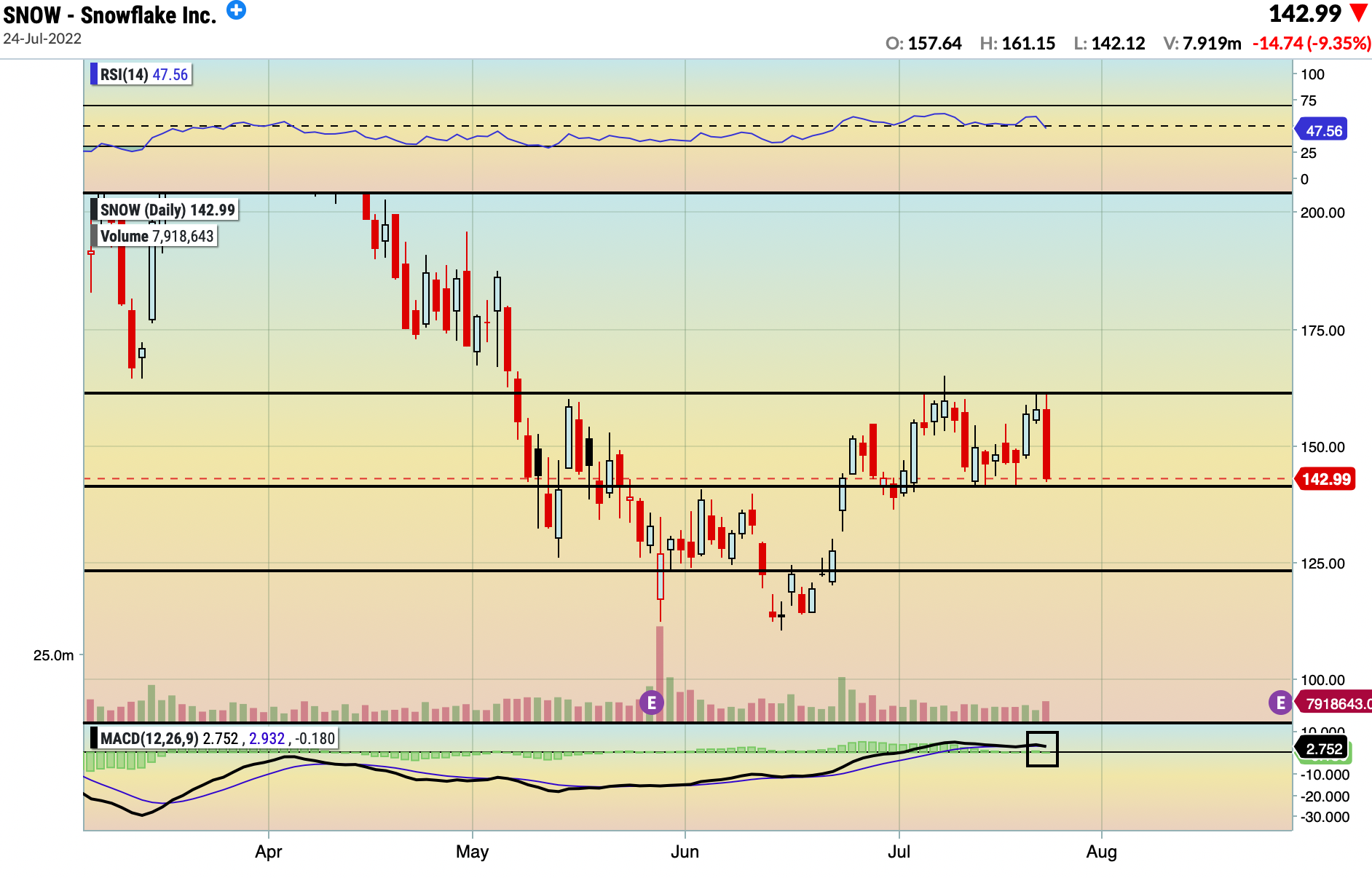Image resolution: width=1372 pixels, height=878 pixels.
Task: Click the RSI axis label 75
Action: pos(1309,100)
